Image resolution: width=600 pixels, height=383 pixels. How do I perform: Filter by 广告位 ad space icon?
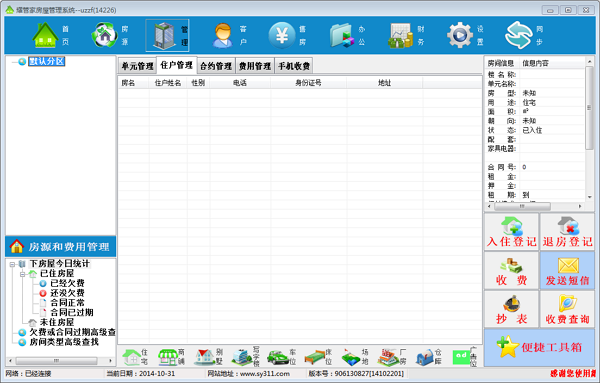[x=465, y=357]
